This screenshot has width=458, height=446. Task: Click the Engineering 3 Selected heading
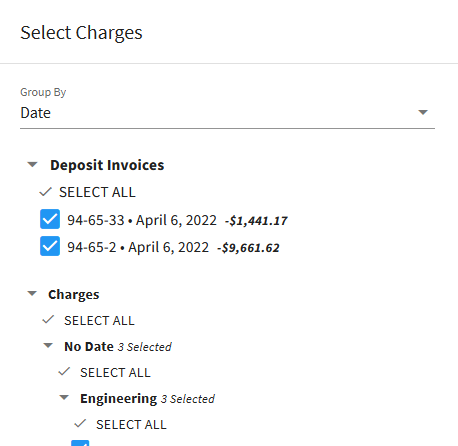click(147, 399)
